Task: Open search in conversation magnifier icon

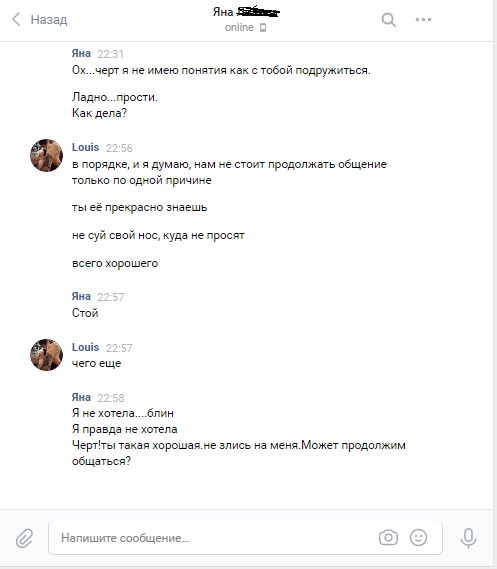Action: 389,20
